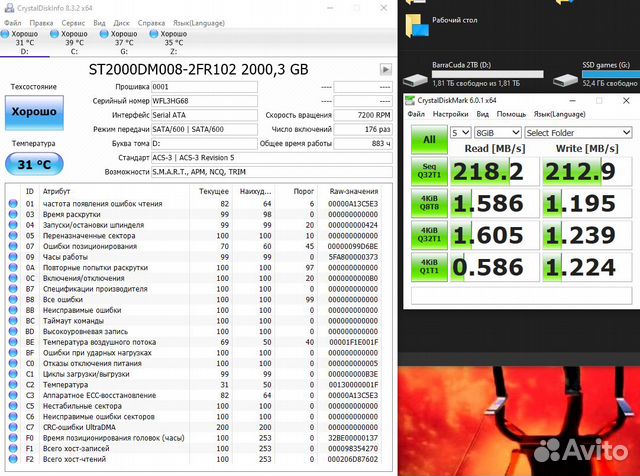Click the Возможности field S.M.A.R.T., APM, NCQ, TRIM
Viewport: 640px width, 476px height.
click(x=272, y=172)
